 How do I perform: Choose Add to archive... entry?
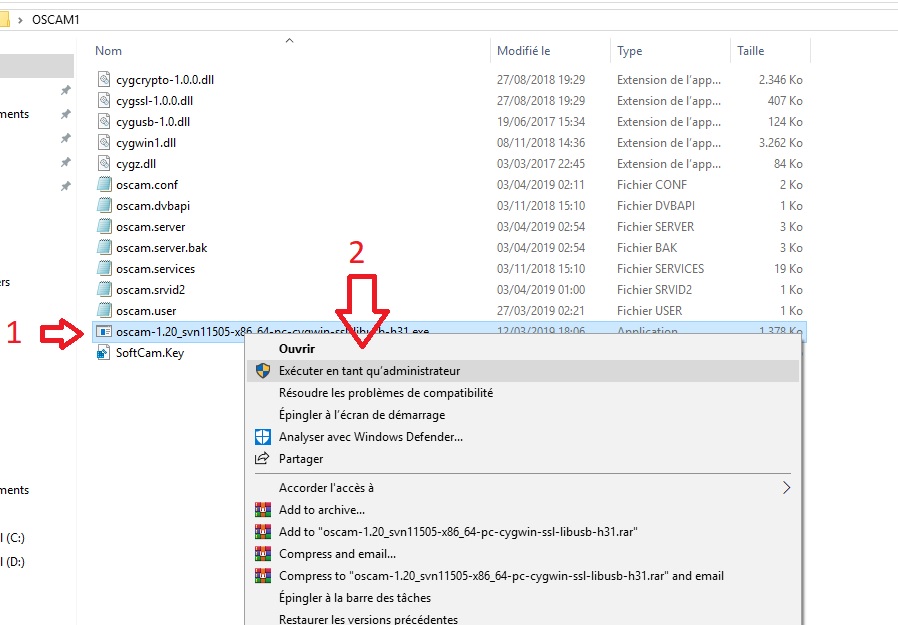[x=322, y=509]
